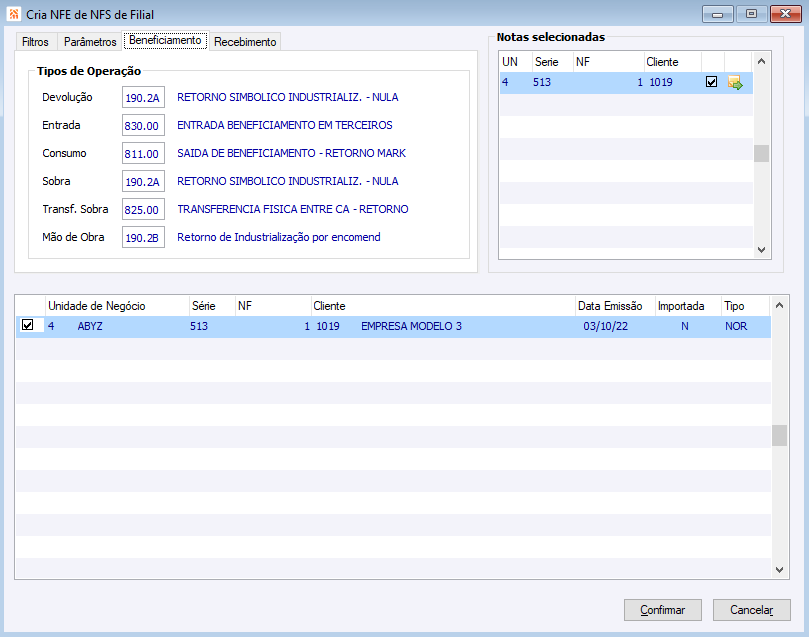Click the Entrada field containing 830.00
Image resolution: width=809 pixels, height=637 pixels.
143,125
